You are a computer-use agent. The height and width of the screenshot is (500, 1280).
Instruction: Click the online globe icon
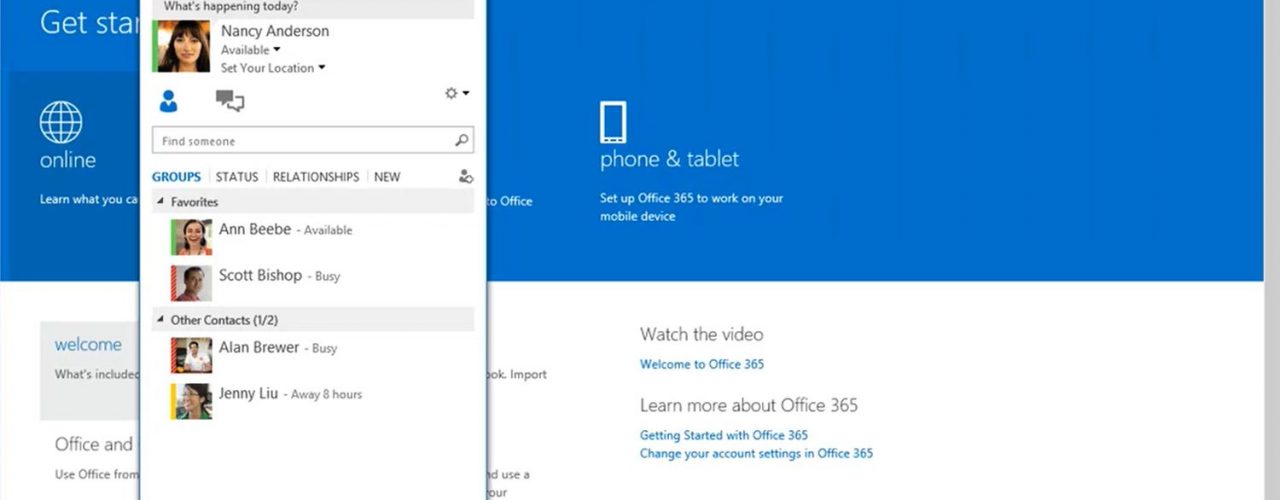61,122
